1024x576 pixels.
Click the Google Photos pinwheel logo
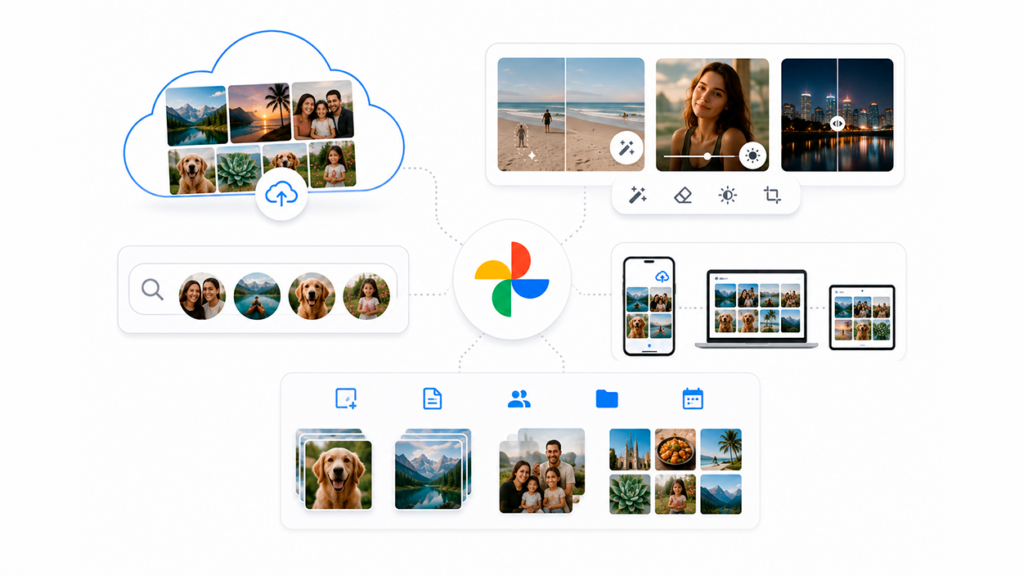point(511,279)
